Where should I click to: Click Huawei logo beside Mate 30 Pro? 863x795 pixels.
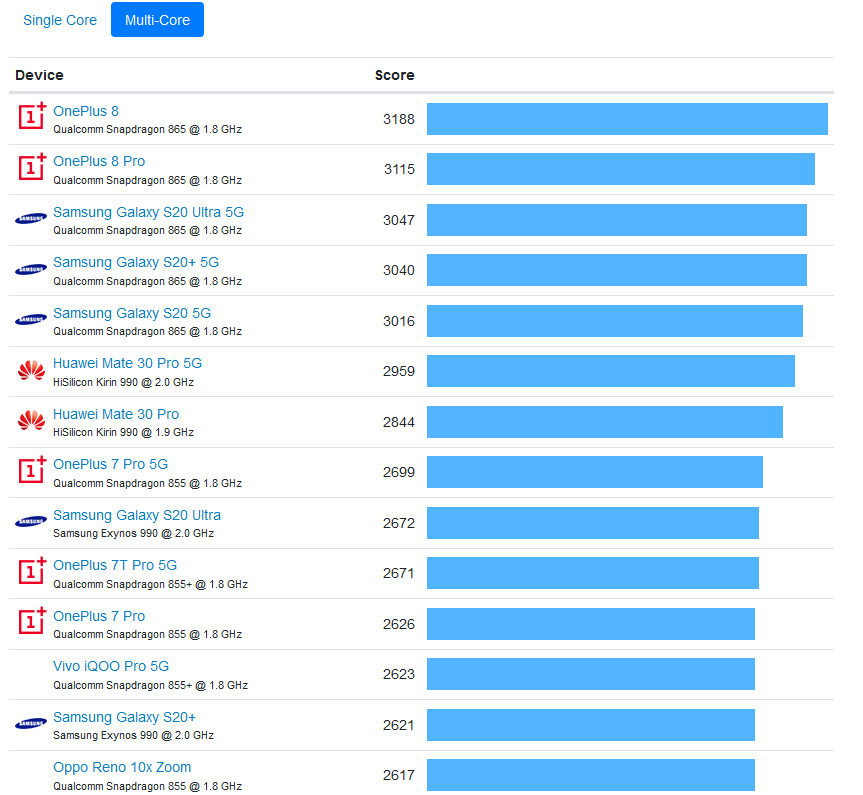tap(31, 421)
